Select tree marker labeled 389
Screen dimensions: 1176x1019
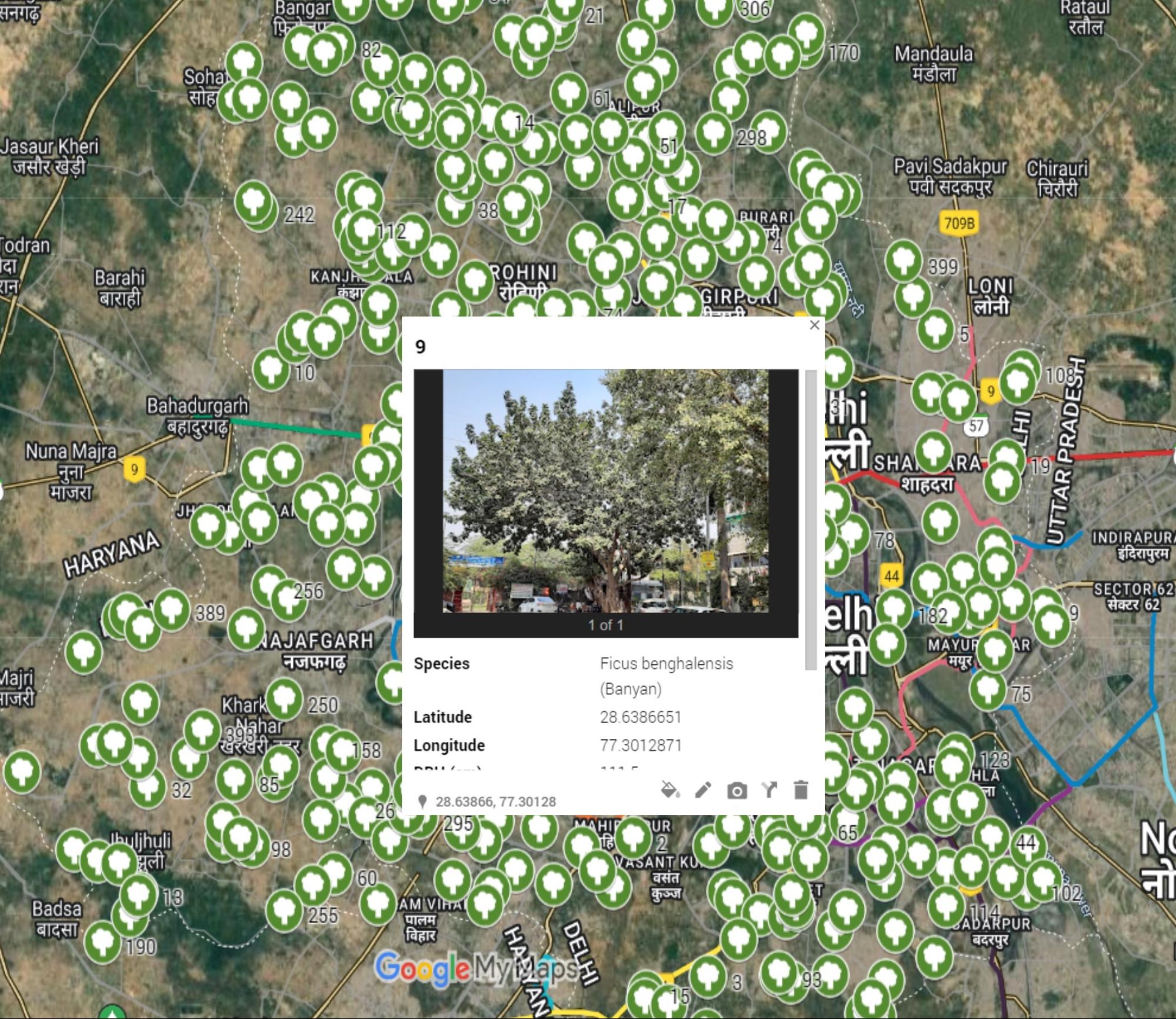coord(171,609)
